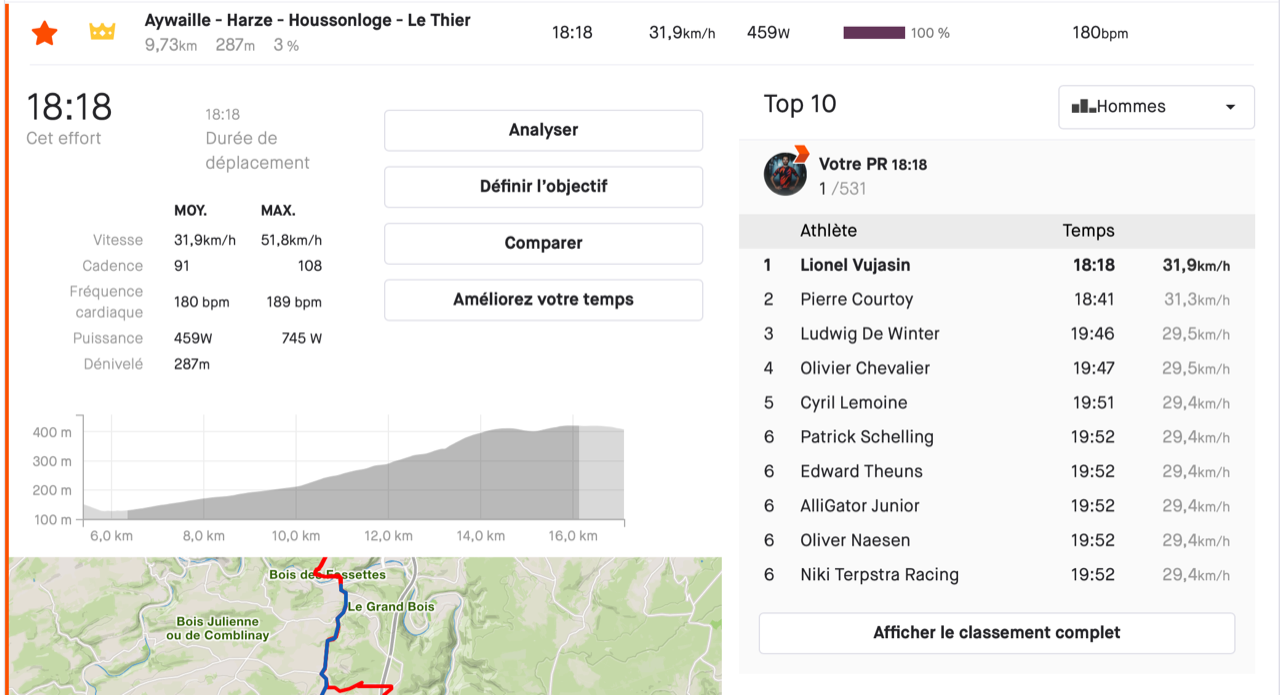Image resolution: width=1280 pixels, height=695 pixels.
Task: Click Améliorez votre temps button
Action: [x=543, y=299]
